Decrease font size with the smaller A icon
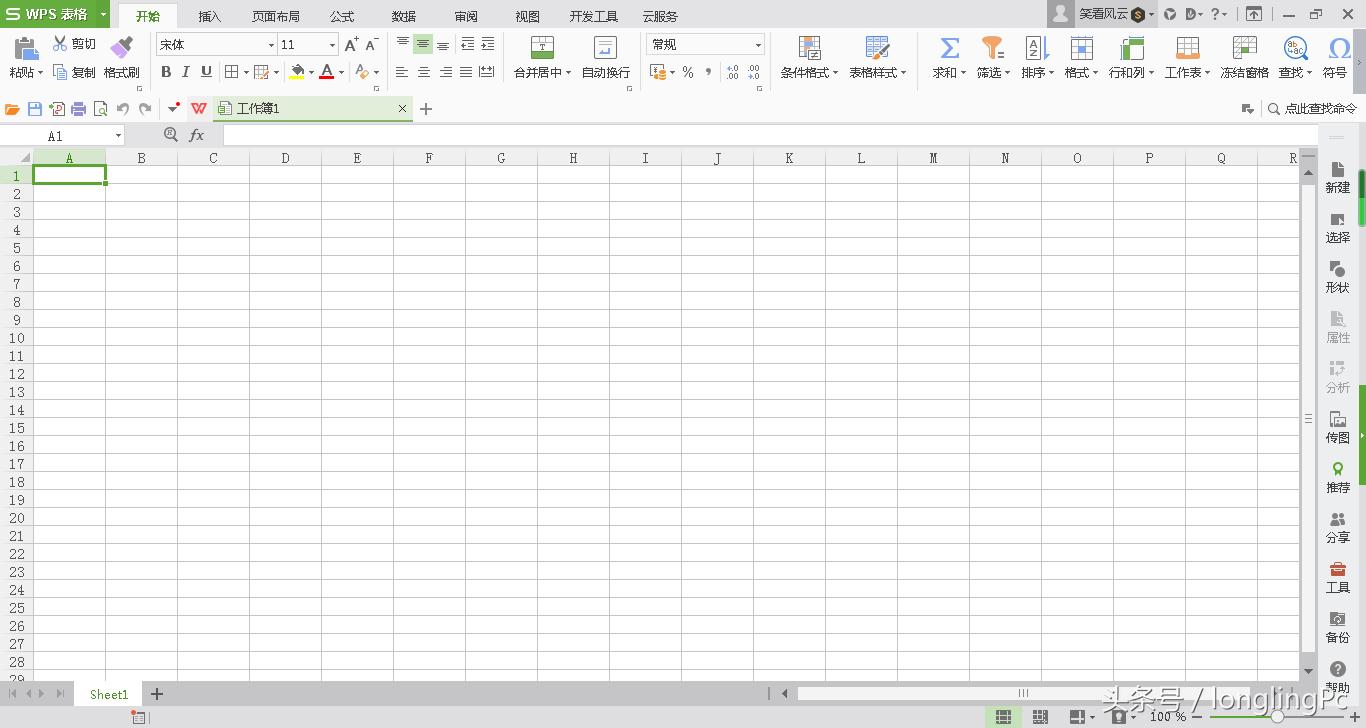 tap(371, 44)
